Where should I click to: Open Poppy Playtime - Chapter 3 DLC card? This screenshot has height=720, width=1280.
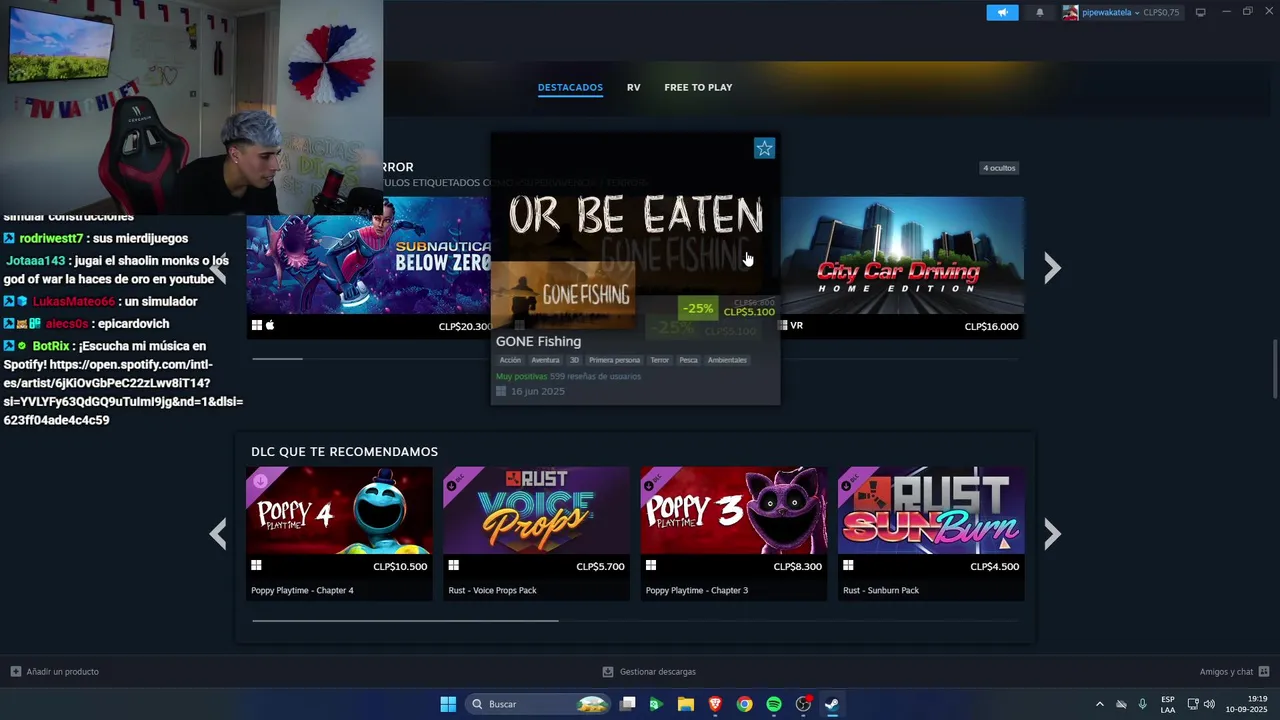click(x=733, y=533)
